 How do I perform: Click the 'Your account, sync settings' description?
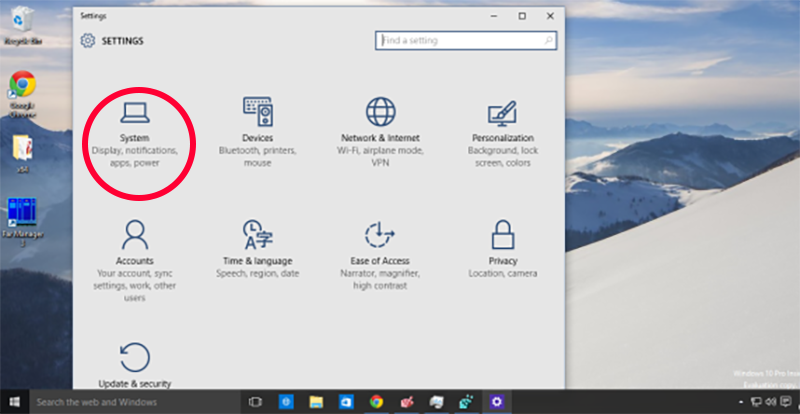[x=135, y=285]
